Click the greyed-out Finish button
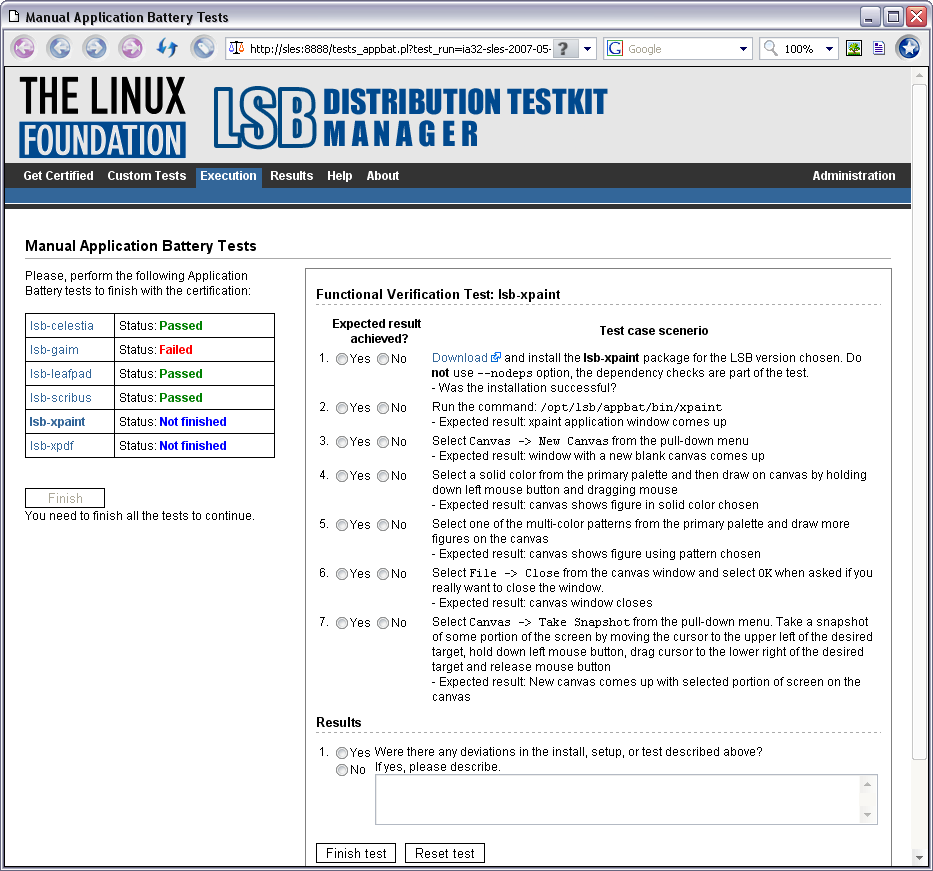This screenshot has width=933, height=871. tap(65, 498)
